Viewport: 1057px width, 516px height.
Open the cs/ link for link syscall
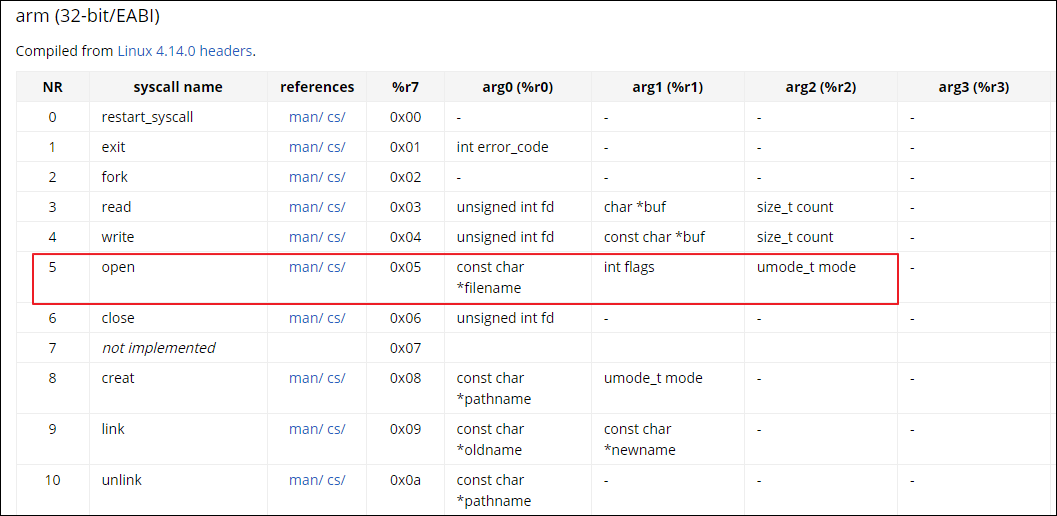pos(336,429)
